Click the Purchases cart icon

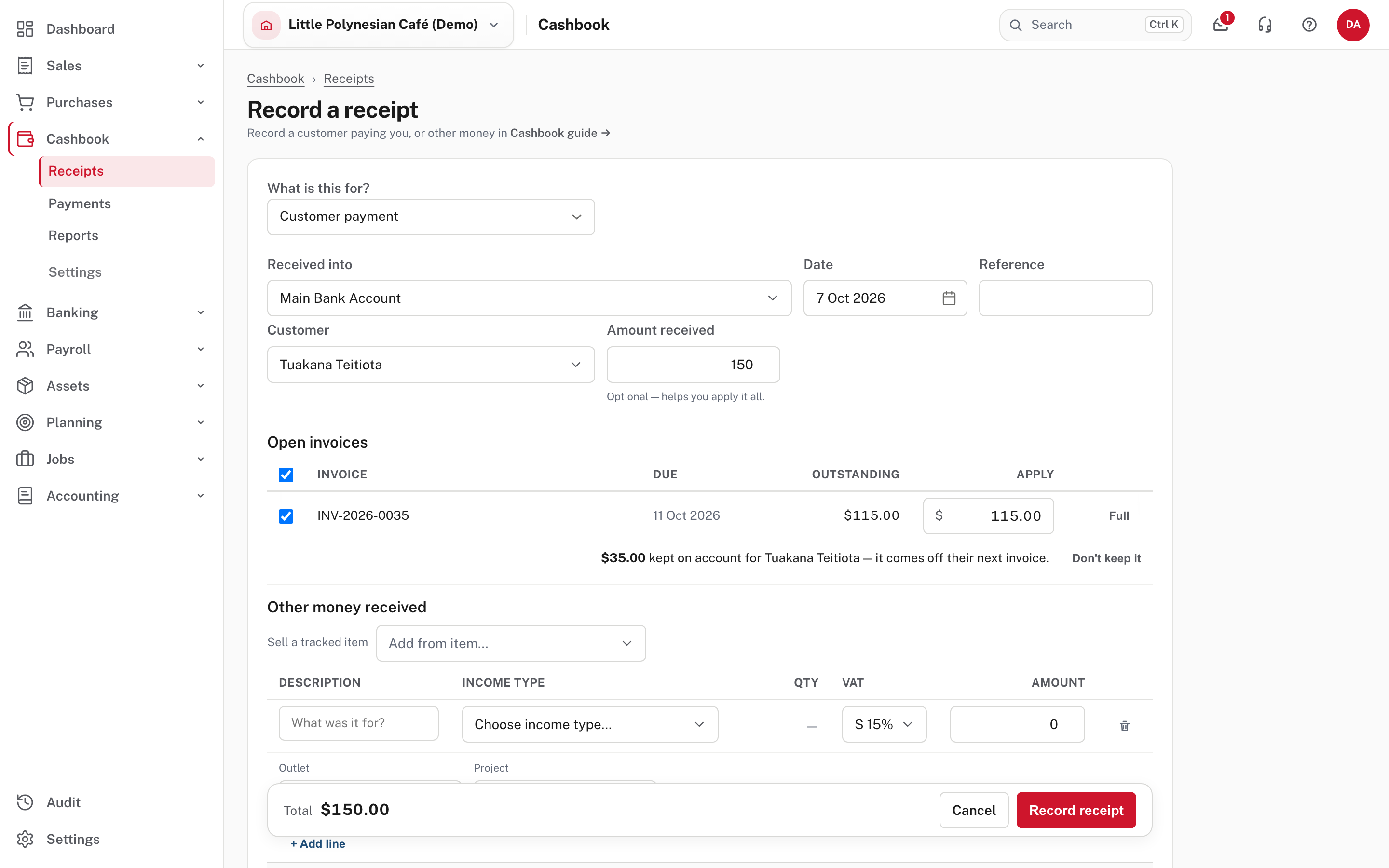coord(25,102)
